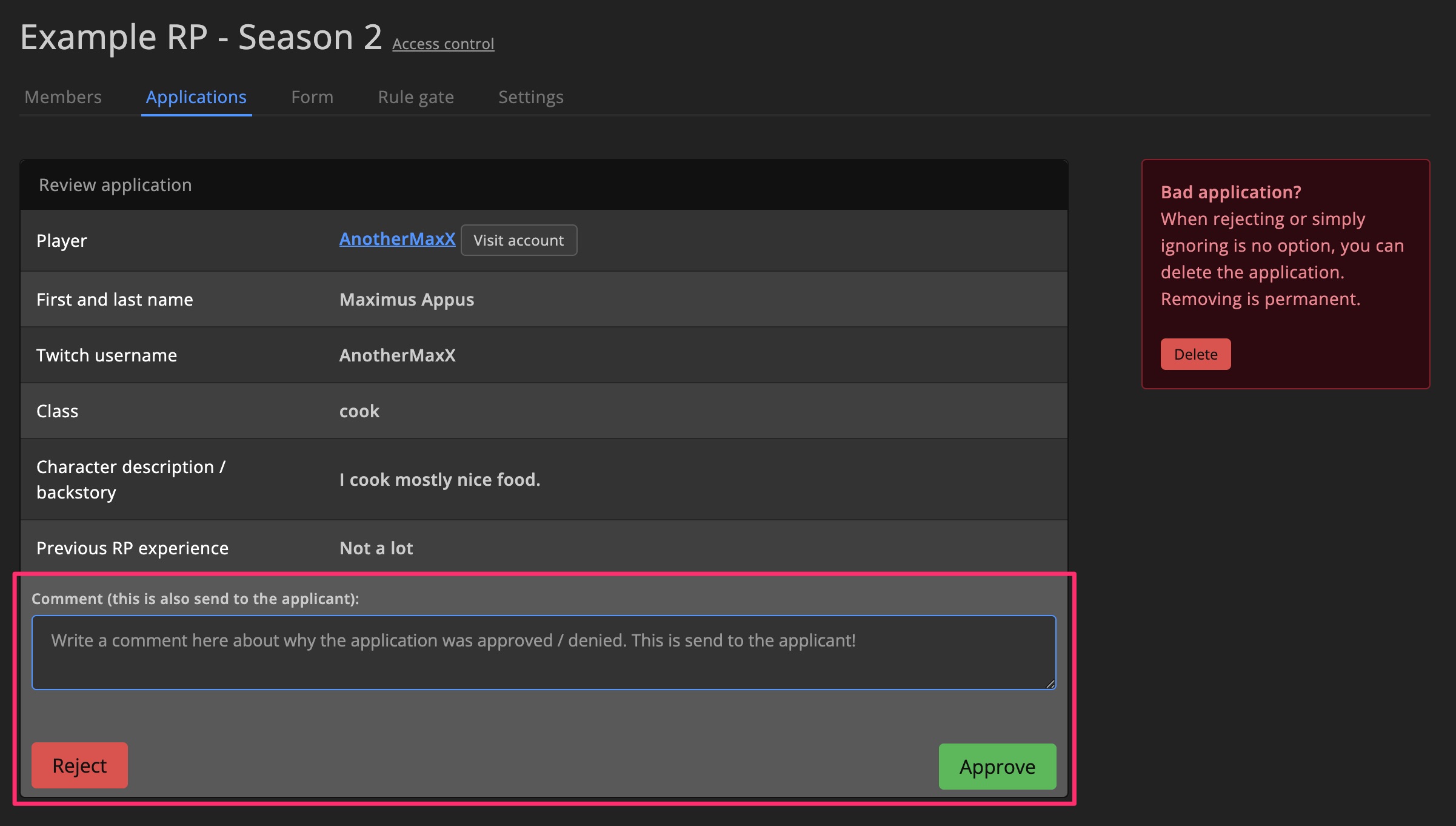Click the 'I cook mostly nice food.' text

439,480
